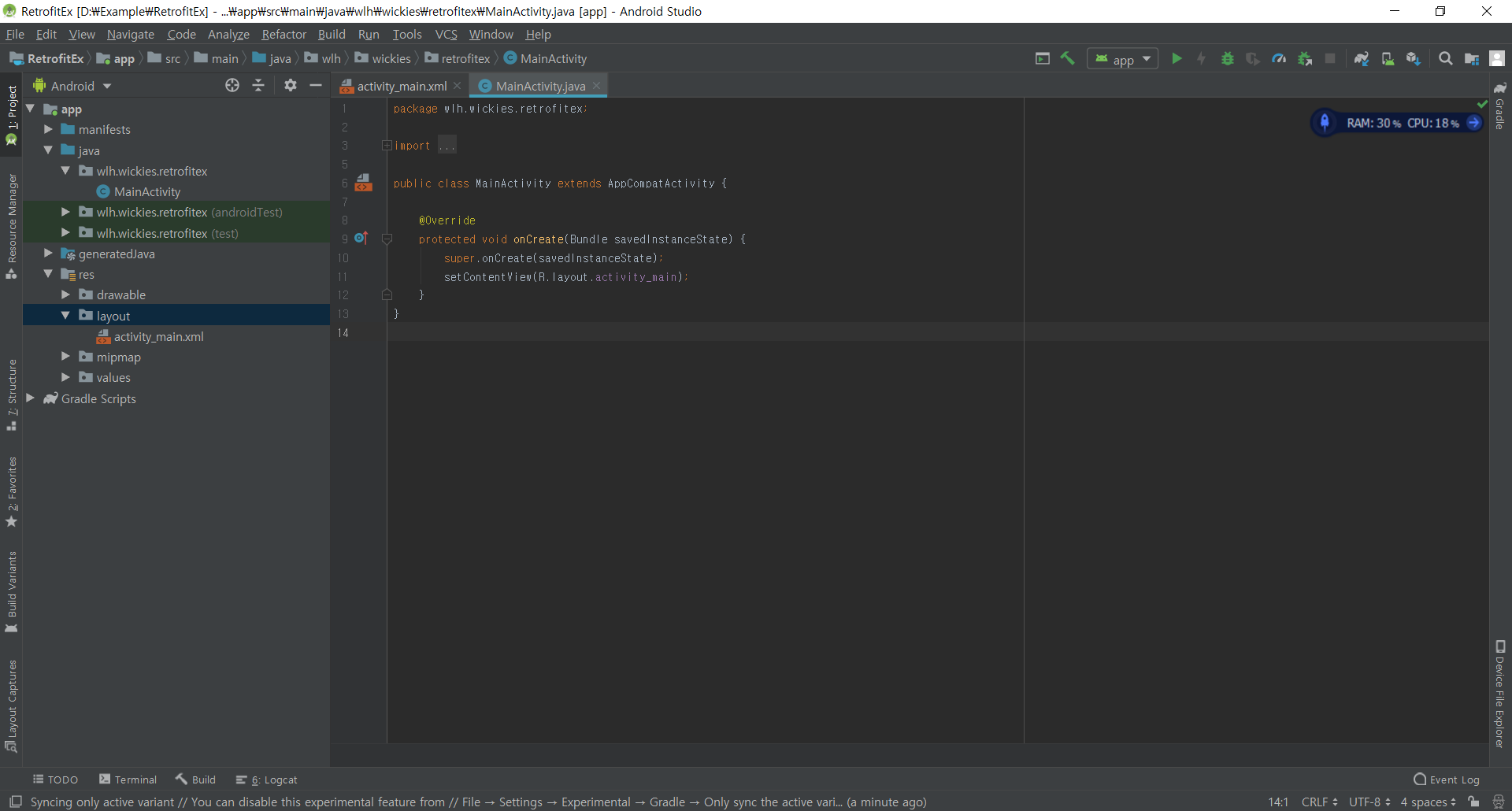Toggle the Project tool window sidebar tab
Image resolution: width=1512 pixels, height=811 pixels.
12,114
